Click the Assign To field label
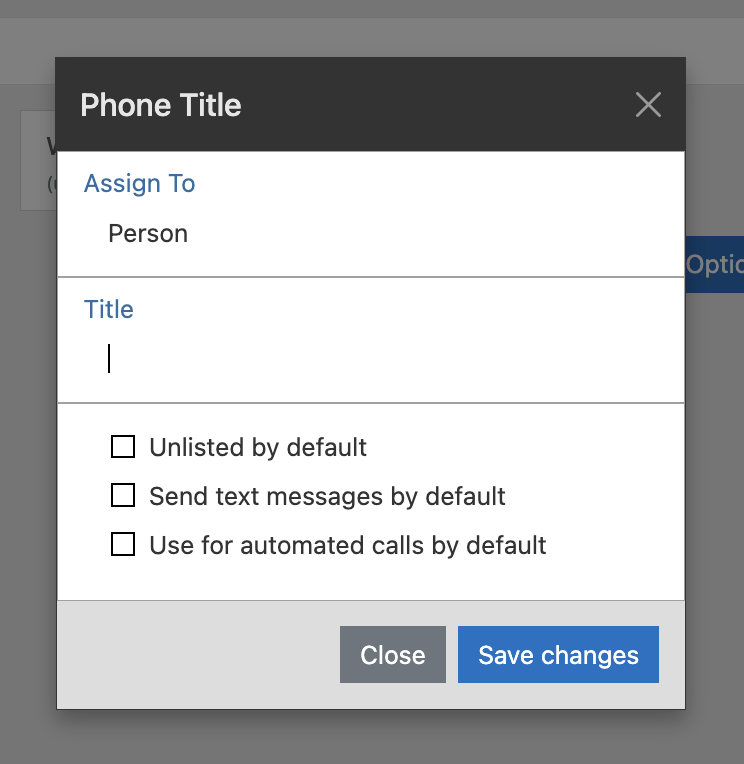Image resolution: width=744 pixels, height=764 pixels. (139, 184)
